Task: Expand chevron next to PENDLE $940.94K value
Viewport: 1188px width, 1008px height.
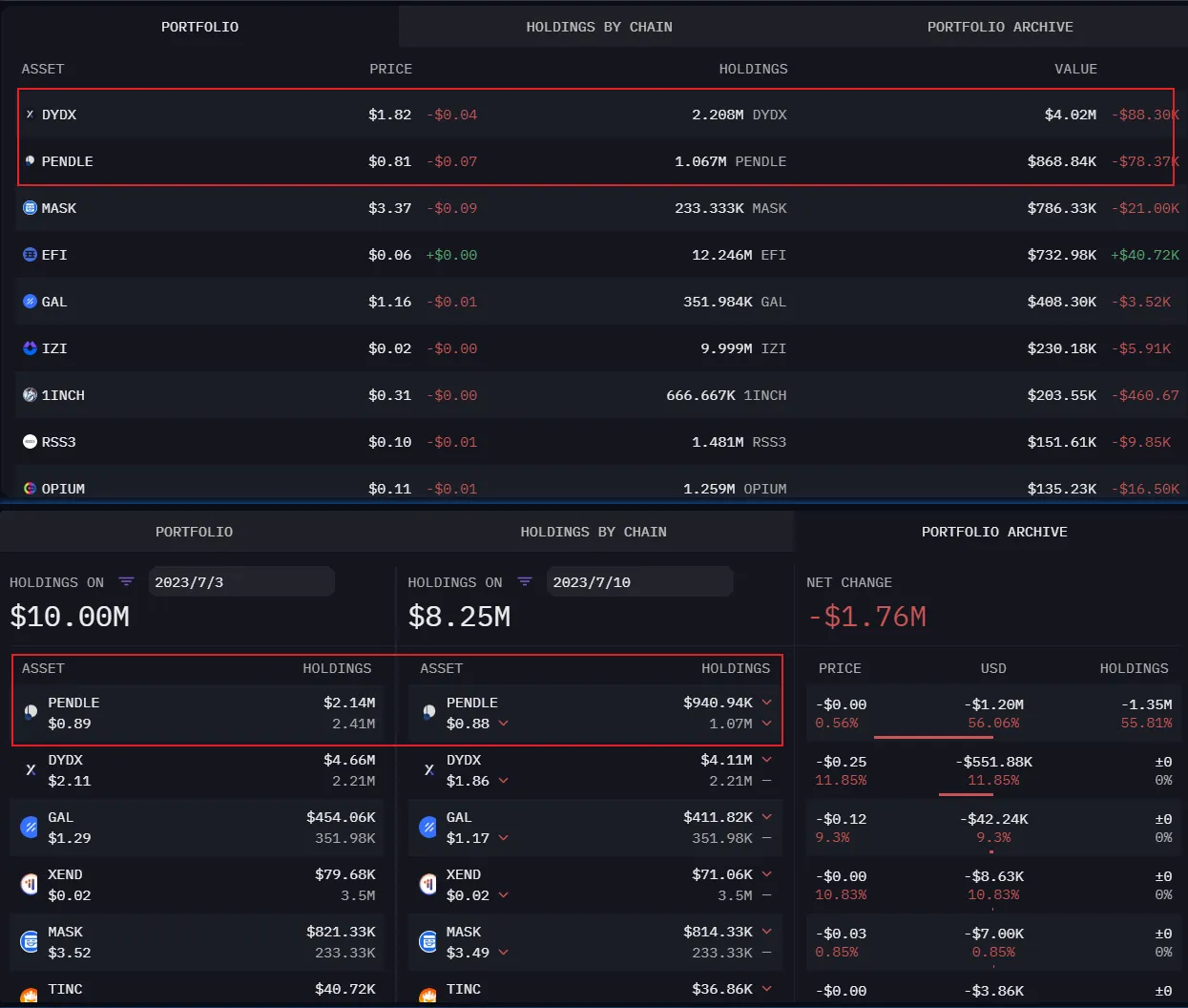Action: pyautogui.click(x=766, y=703)
